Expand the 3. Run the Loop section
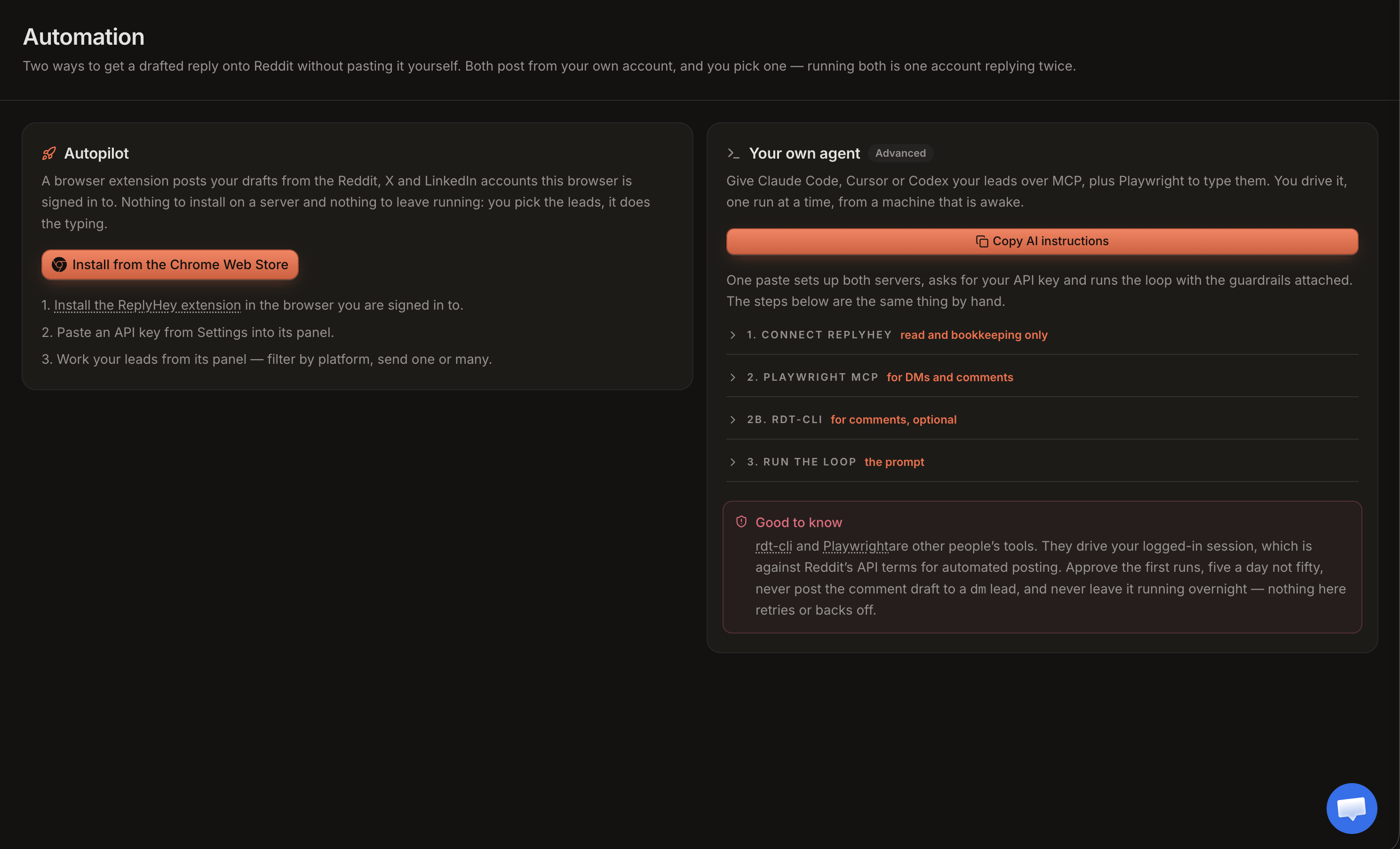1400x849 pixels. click(x=1042, y=462)
